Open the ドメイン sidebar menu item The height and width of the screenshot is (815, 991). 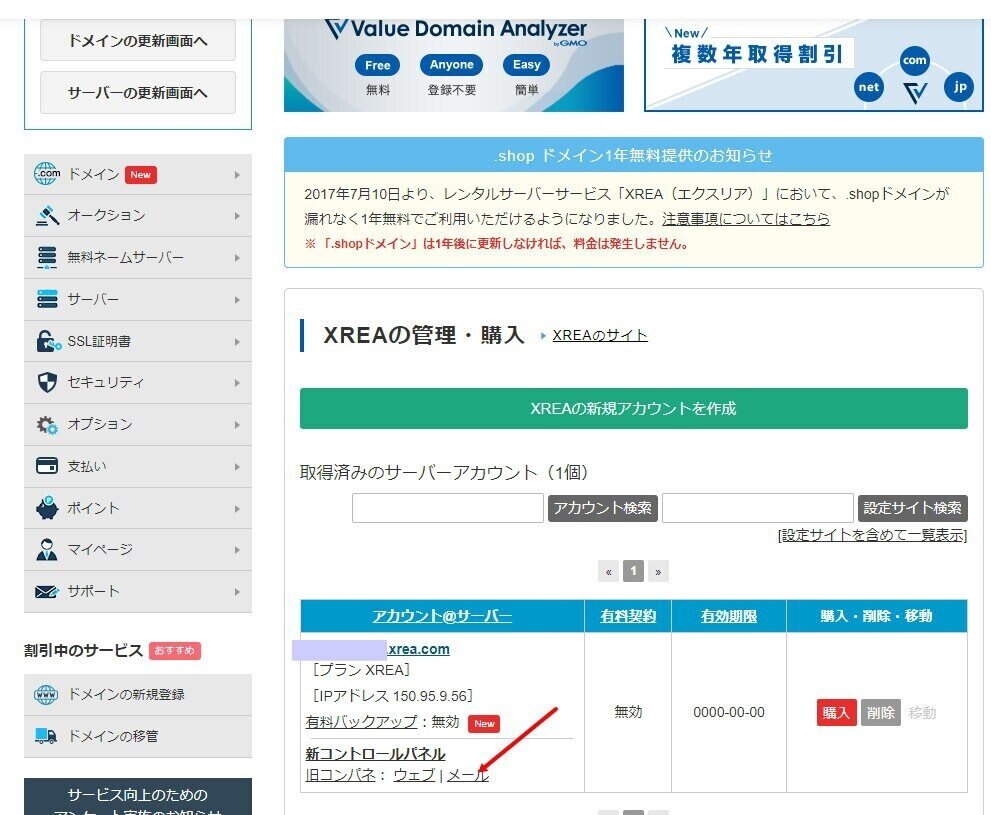[138, 174]
